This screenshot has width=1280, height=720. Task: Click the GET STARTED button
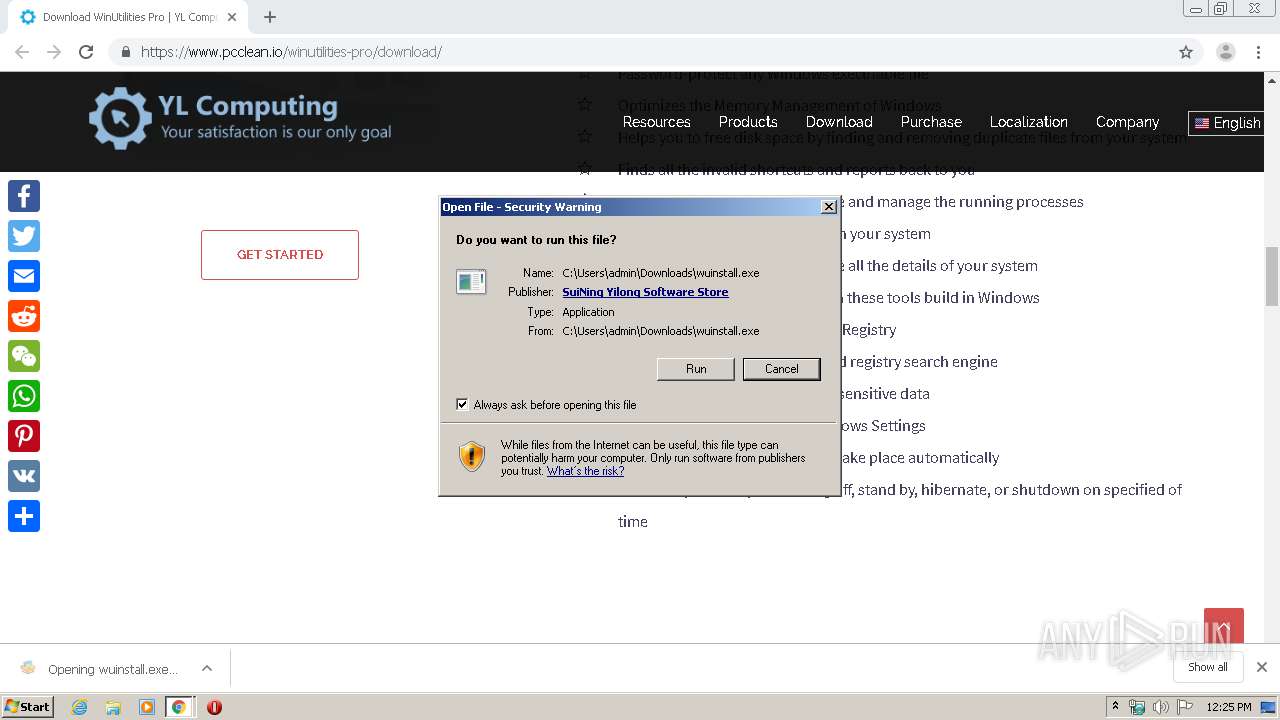[x=280, y=255]
